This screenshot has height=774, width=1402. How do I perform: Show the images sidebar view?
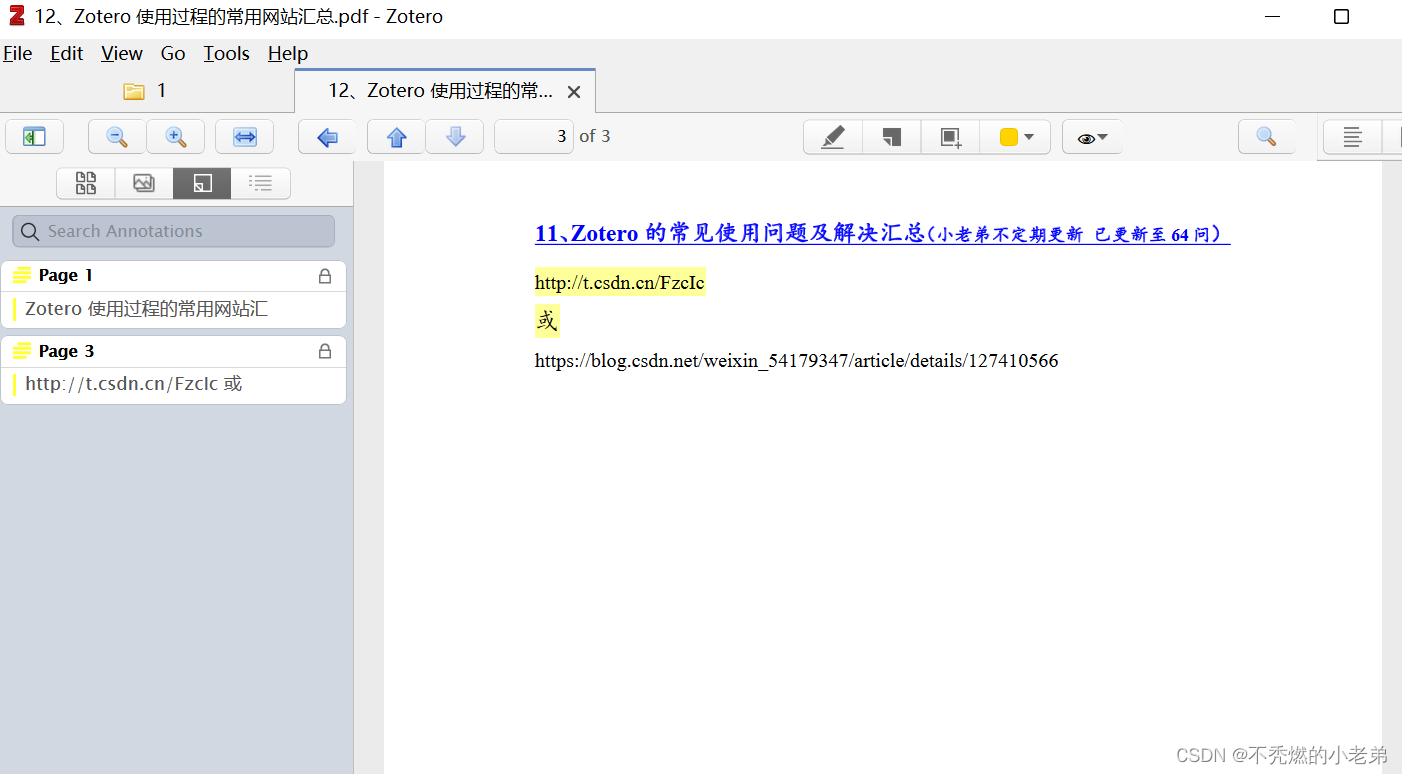144,183
